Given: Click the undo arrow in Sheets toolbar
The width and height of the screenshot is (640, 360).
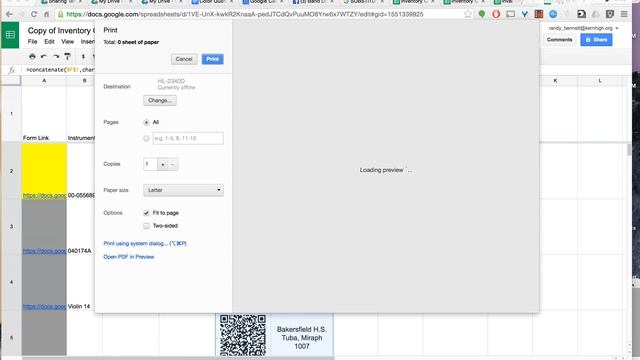Looking at the screenshot, I should point(44,56).
